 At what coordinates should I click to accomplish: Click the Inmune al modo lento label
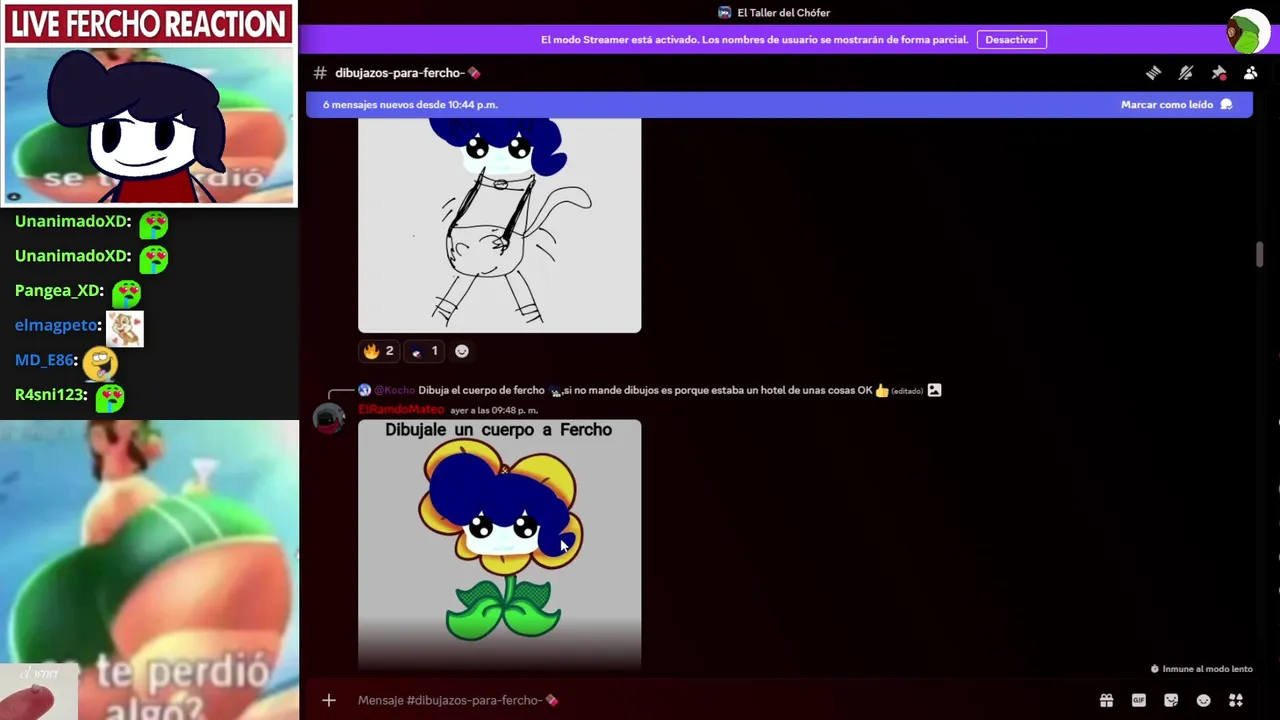pos(1207,669)
